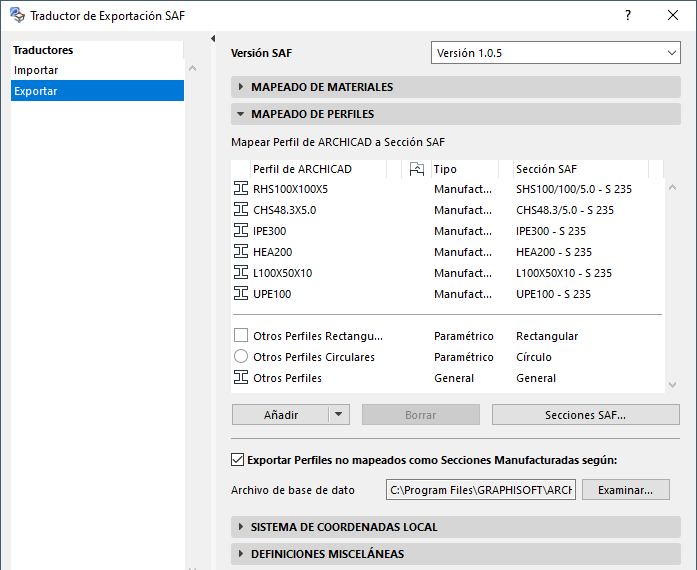The image size is (697, 570).
Task: Click the profile icon beside HEA200
Action: 240,251
